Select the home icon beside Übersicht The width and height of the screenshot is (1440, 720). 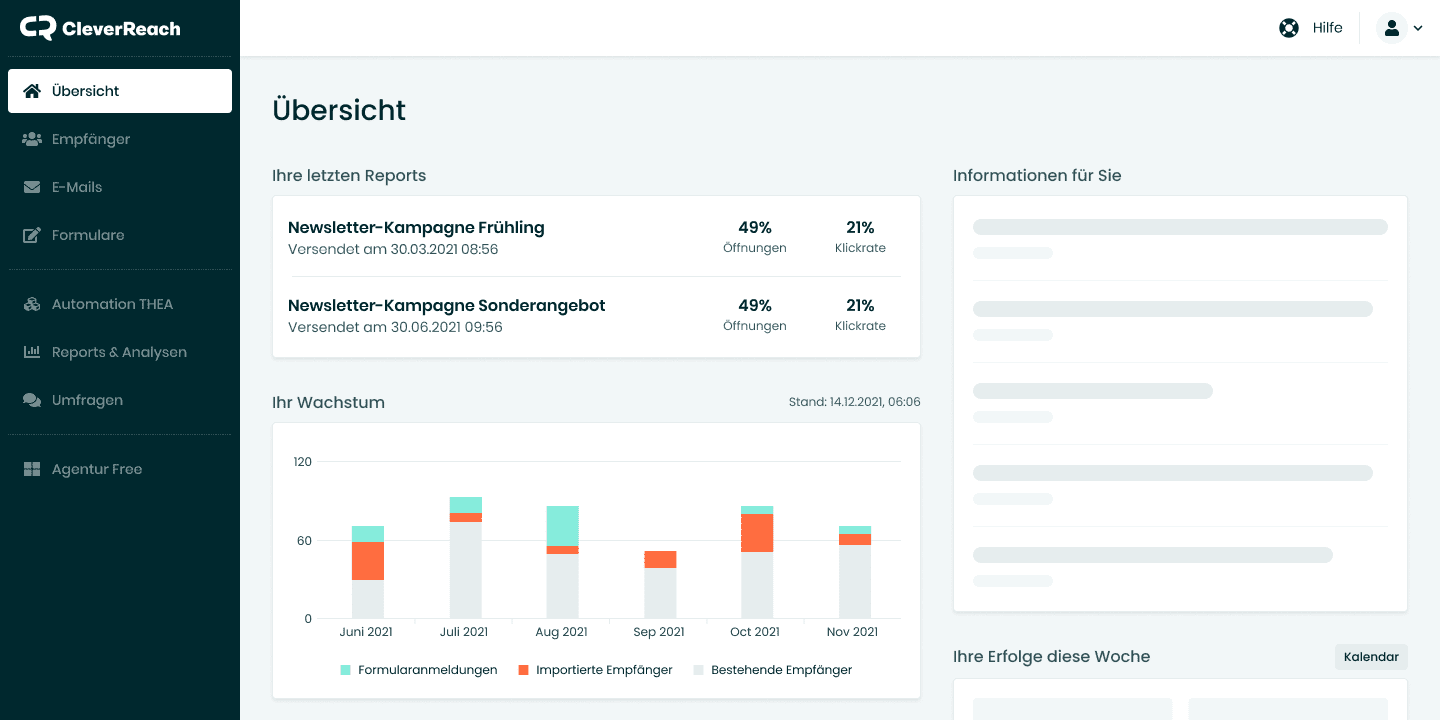pos(31,90)
